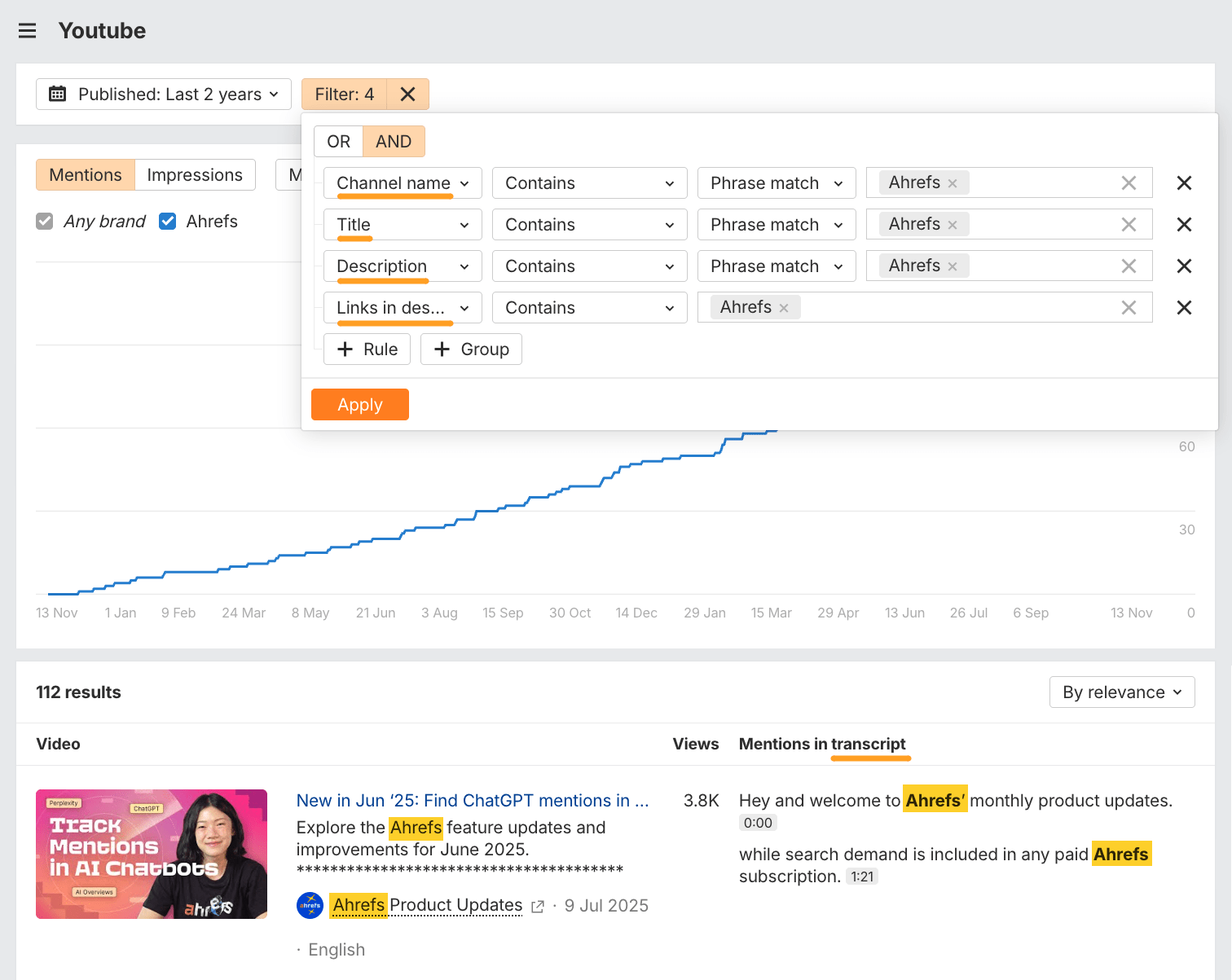Viewport: 1232px width, 980px height.
Task: Click the Ahrefs channel avatar icon
Action: [310, 905]
